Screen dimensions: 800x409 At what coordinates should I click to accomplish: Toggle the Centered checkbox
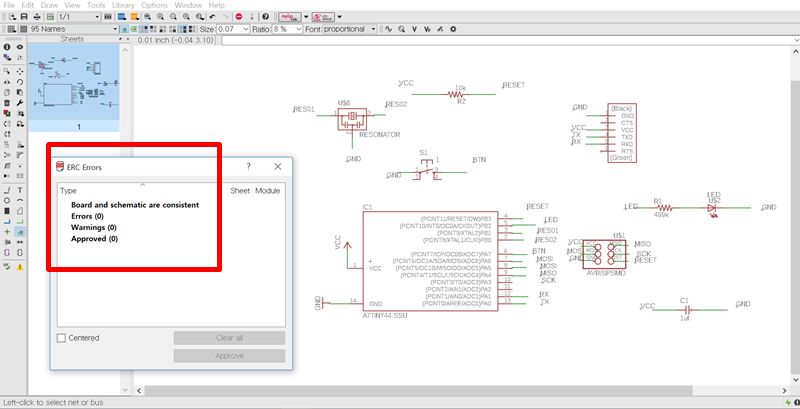[62, 338]
